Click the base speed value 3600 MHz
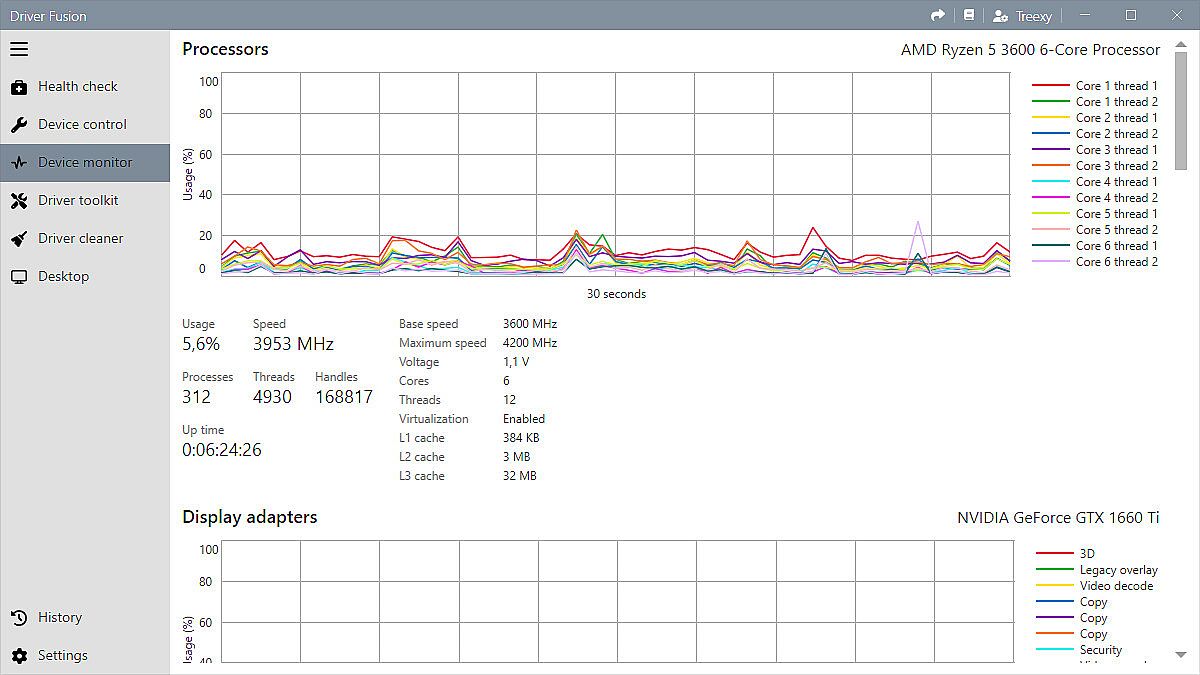This screenshot has height=675, width=1200. click(530, 324)
